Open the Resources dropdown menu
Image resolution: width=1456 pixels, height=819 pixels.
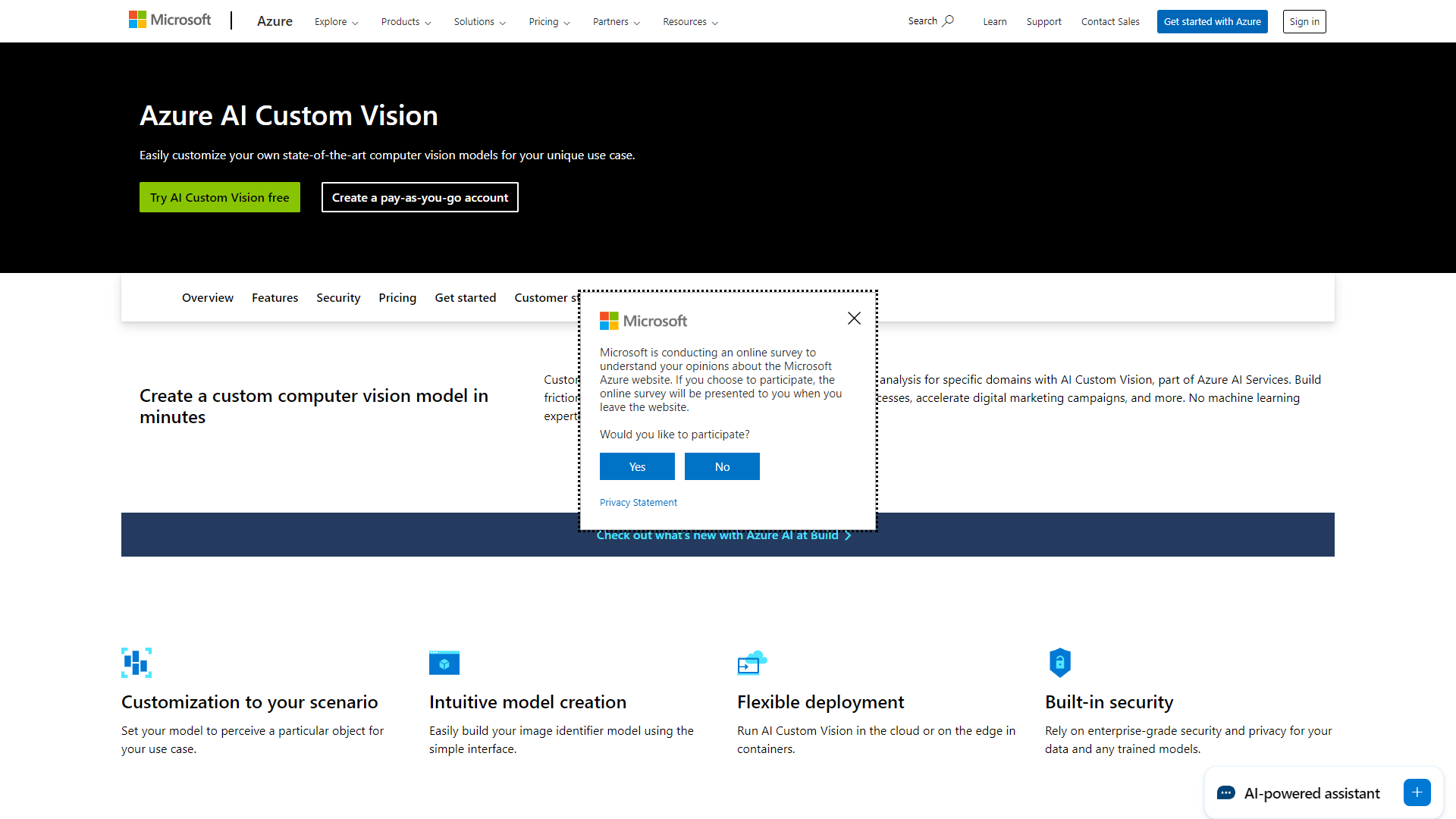tap(690, 22)
